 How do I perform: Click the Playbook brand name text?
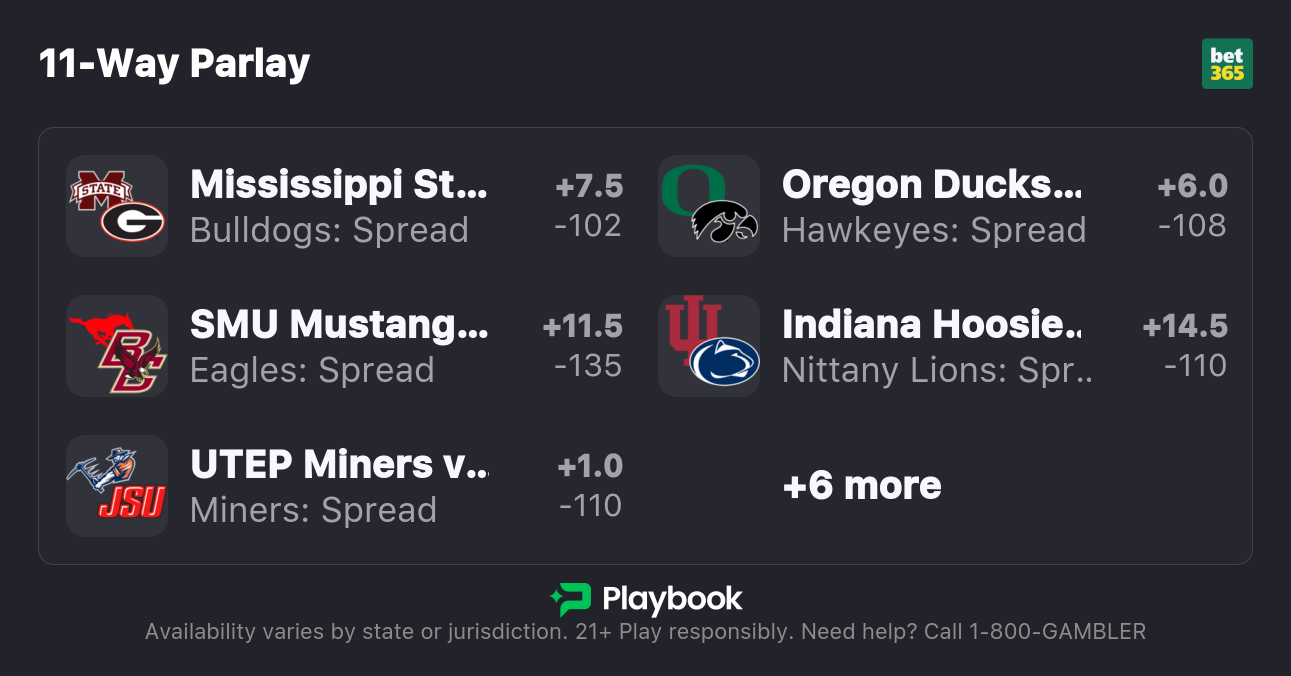point(672,599)
